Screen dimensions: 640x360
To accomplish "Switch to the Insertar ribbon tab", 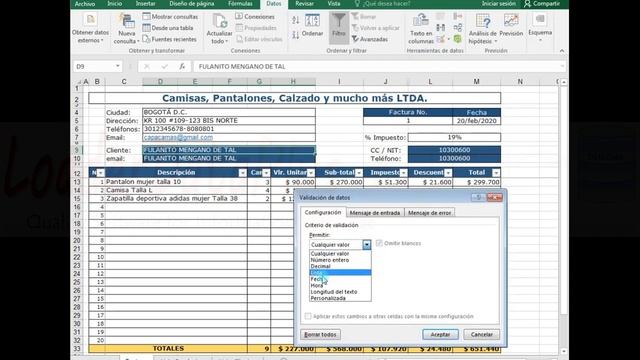I will (x=145, y=4).
